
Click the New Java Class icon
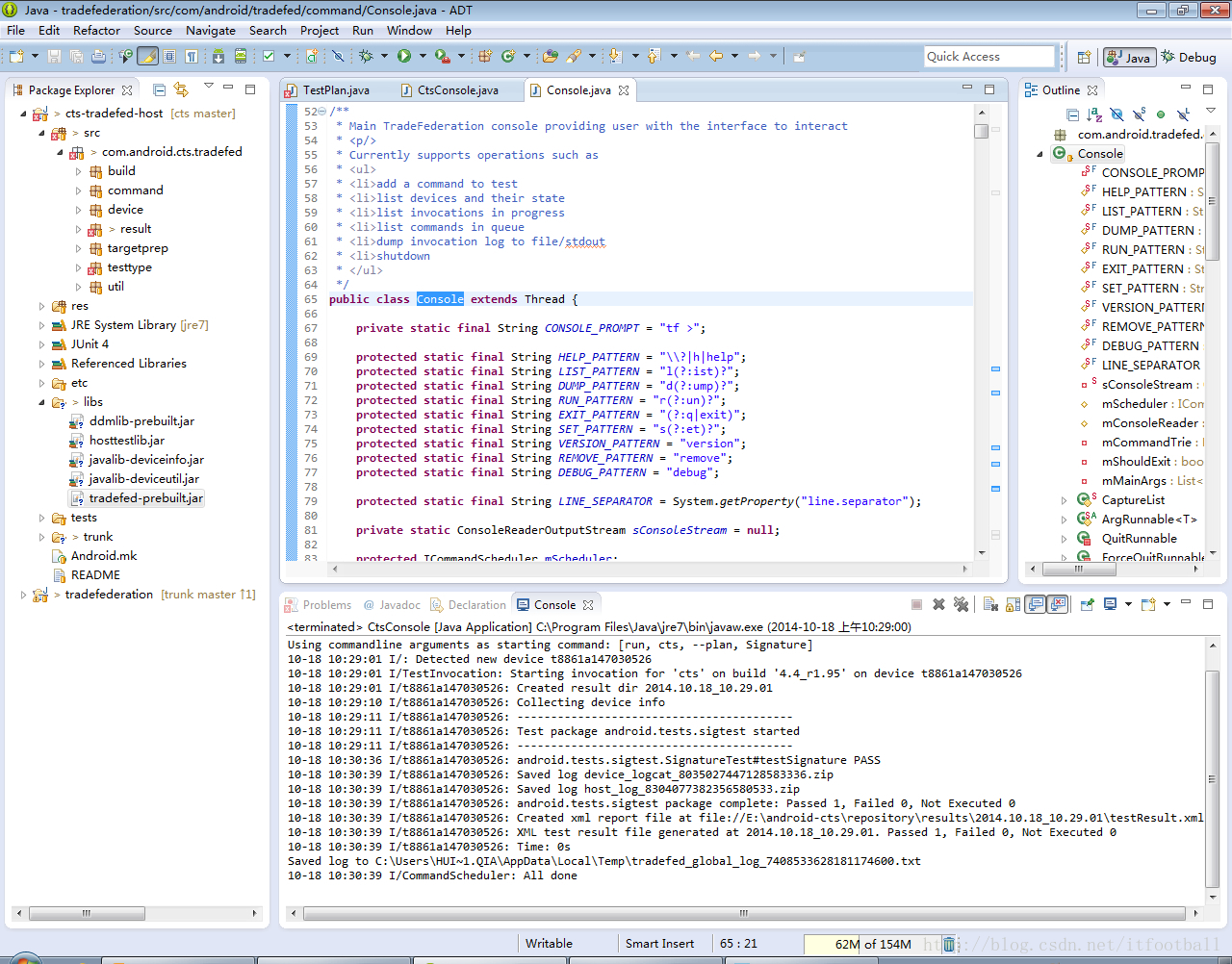pyautogui.click(x=508, y=57)
